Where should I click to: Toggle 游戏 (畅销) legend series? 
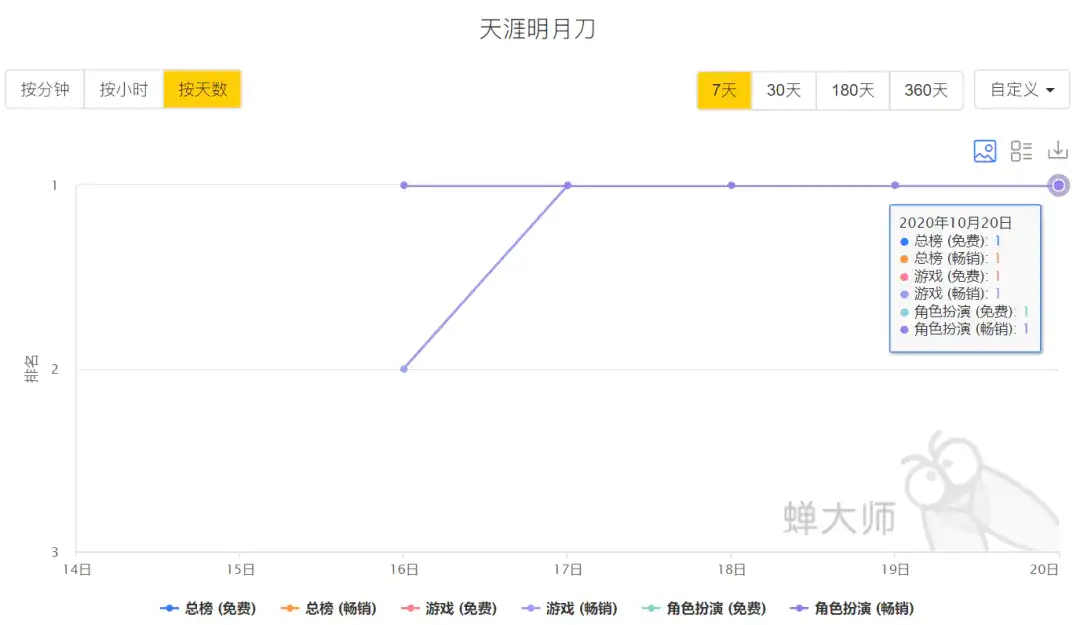click(570, 608)
